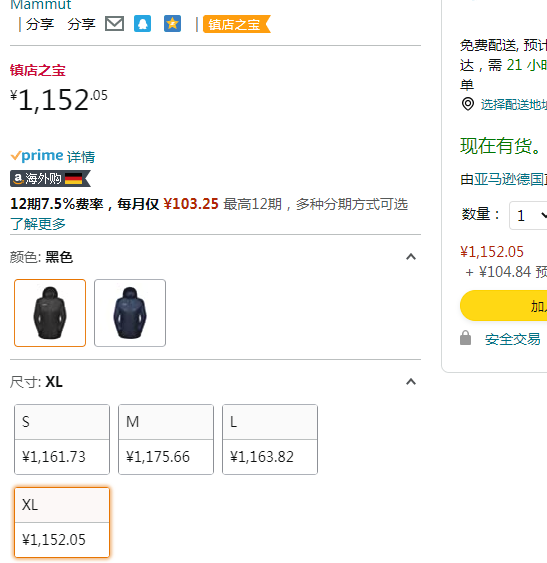This screenshot has height=563, width=547.
Task: Click the red 镇店之宝 heading text
Action: coord(38,70)
